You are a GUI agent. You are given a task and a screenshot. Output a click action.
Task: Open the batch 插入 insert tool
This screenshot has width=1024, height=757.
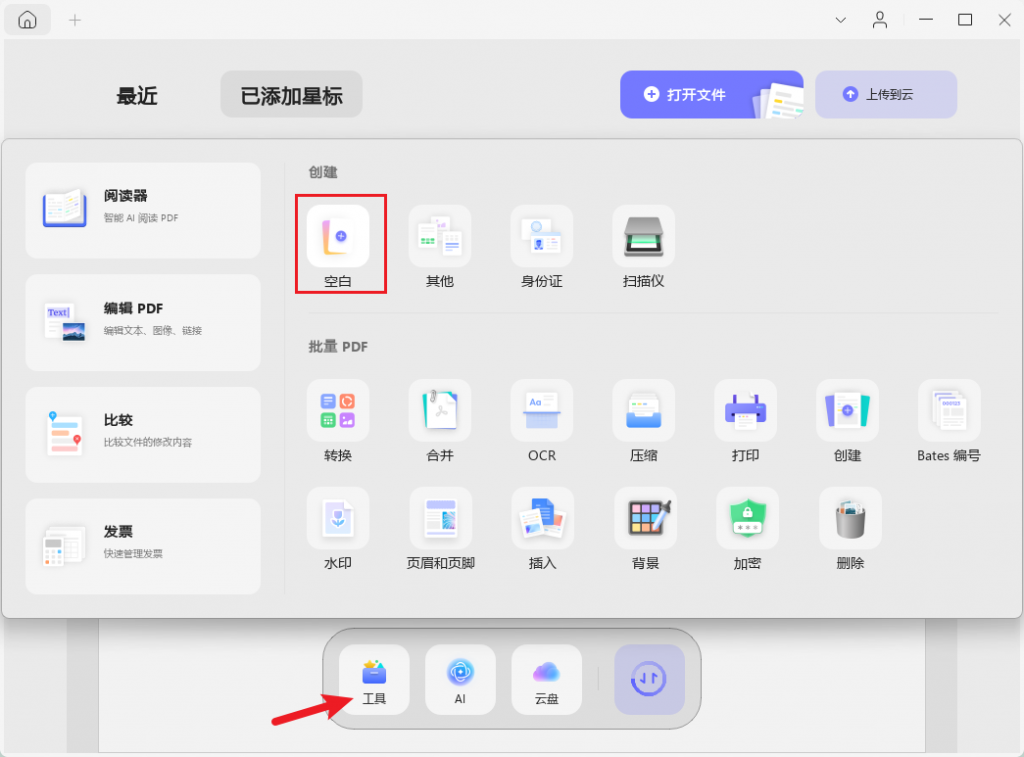pyautogui.click(x=543, y=519)
